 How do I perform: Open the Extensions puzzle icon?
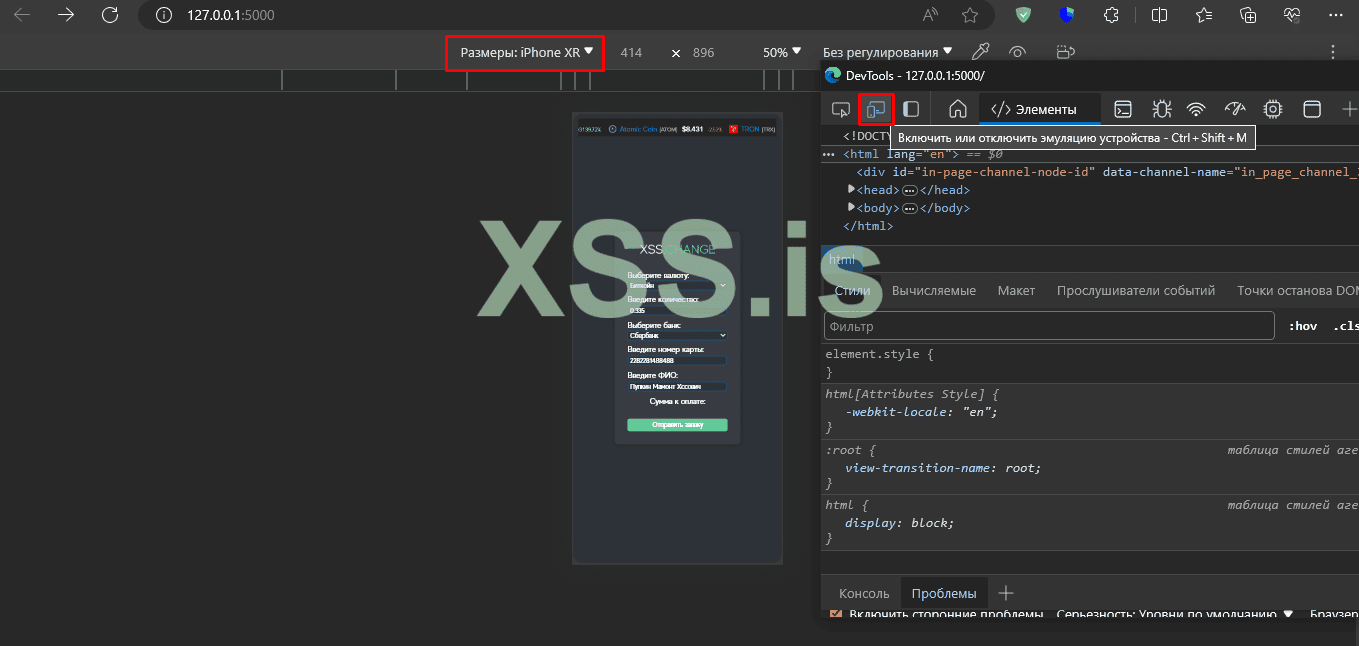1110,15
